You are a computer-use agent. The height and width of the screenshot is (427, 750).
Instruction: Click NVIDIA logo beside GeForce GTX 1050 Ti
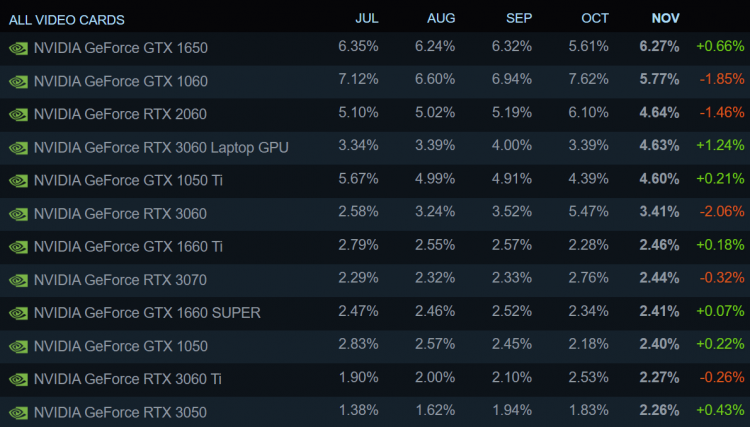pos(18,181)
